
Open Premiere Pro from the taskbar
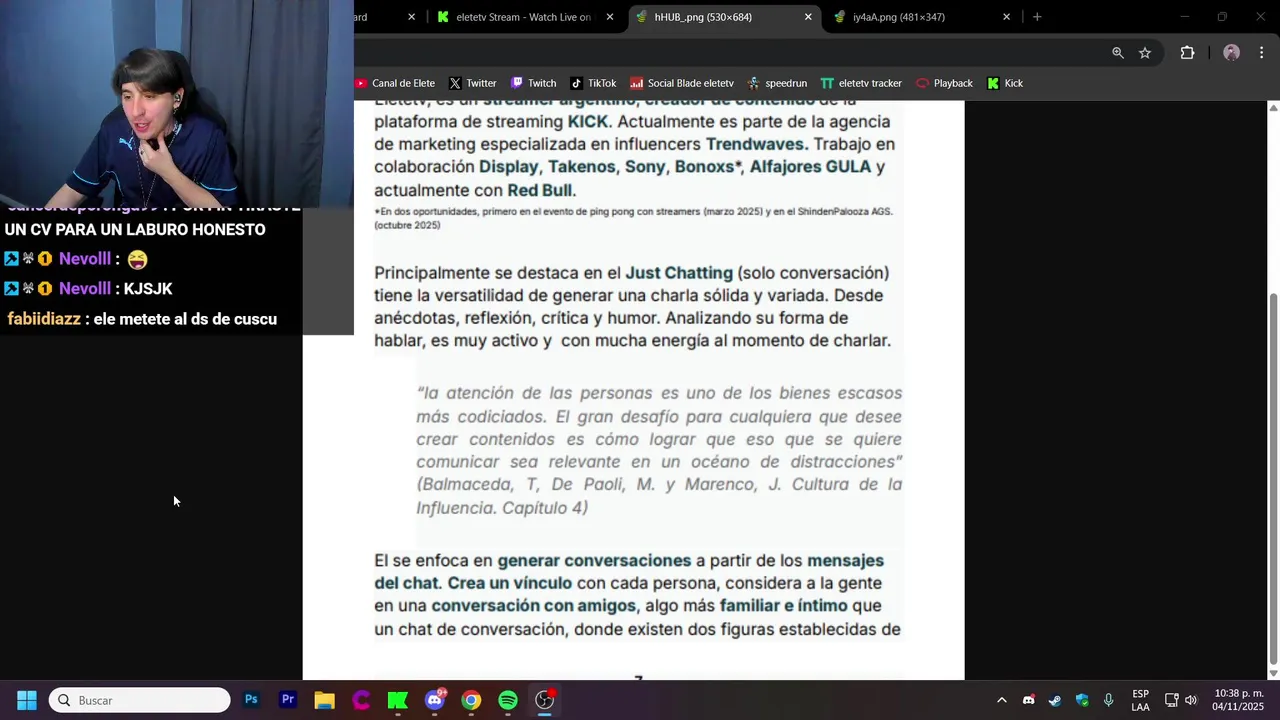[288, 700]
